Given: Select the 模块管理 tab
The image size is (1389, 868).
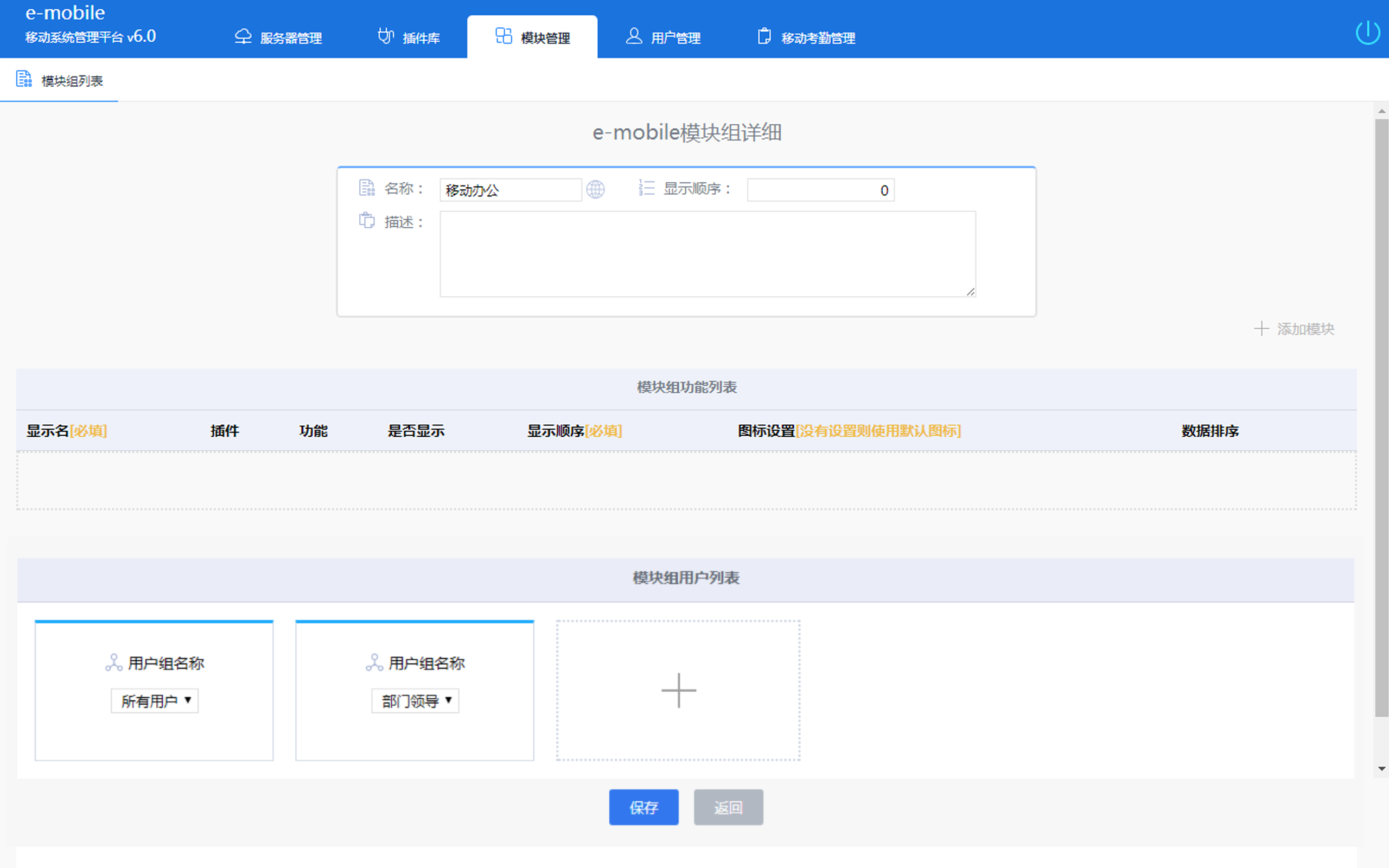Looking at the screenshot, I should (x=532, y=37).
